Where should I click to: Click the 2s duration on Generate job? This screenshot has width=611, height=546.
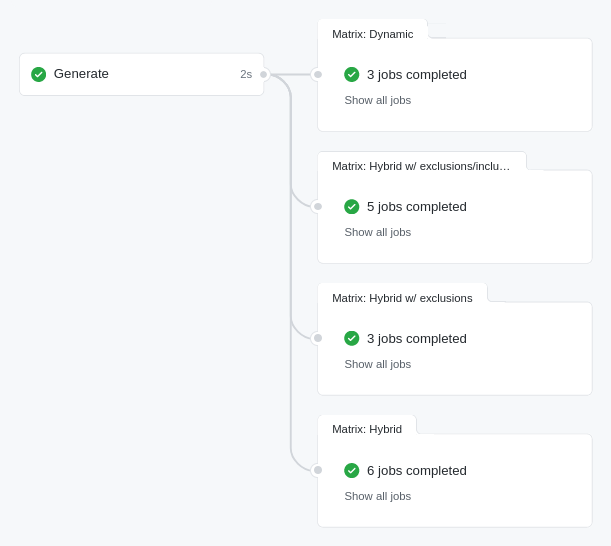tap(246, 74)
